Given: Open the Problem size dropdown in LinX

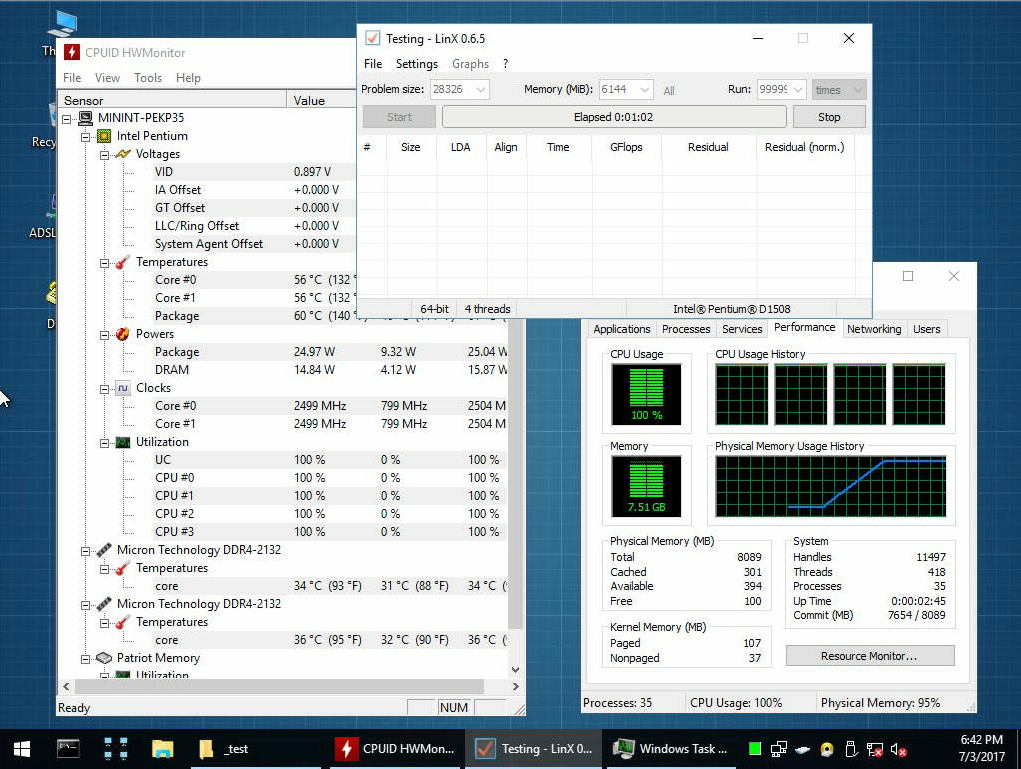Looking at the screenshot, I should pos(481,90).
